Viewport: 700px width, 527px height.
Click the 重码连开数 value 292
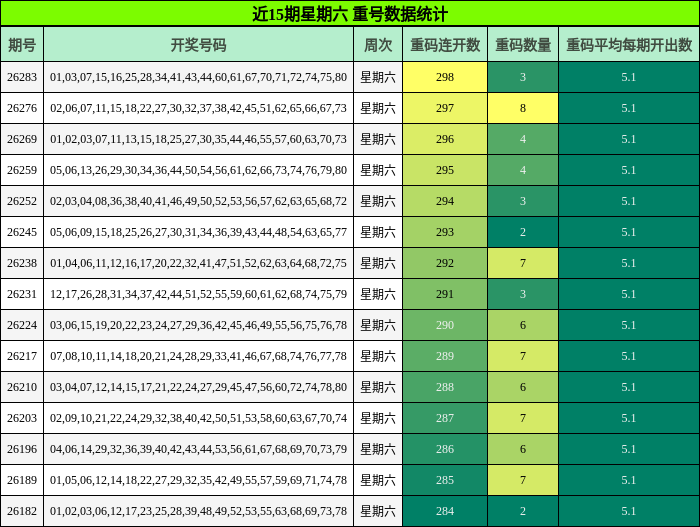(x=445, y=263)
